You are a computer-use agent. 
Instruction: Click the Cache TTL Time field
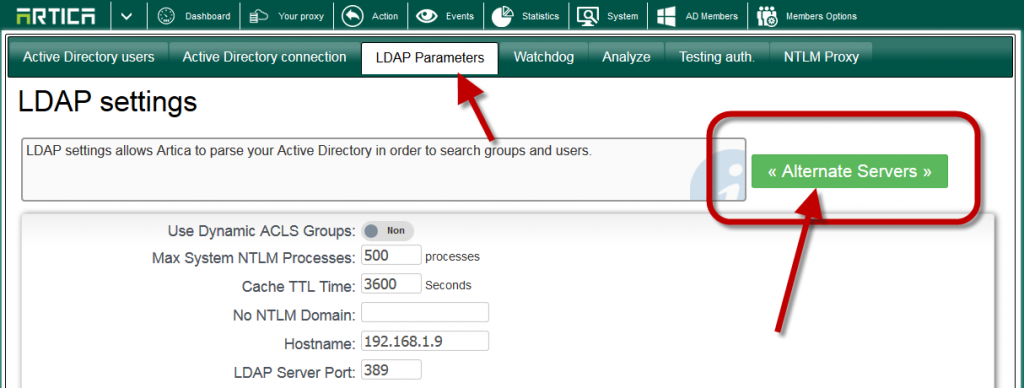[x=391, y=284]
